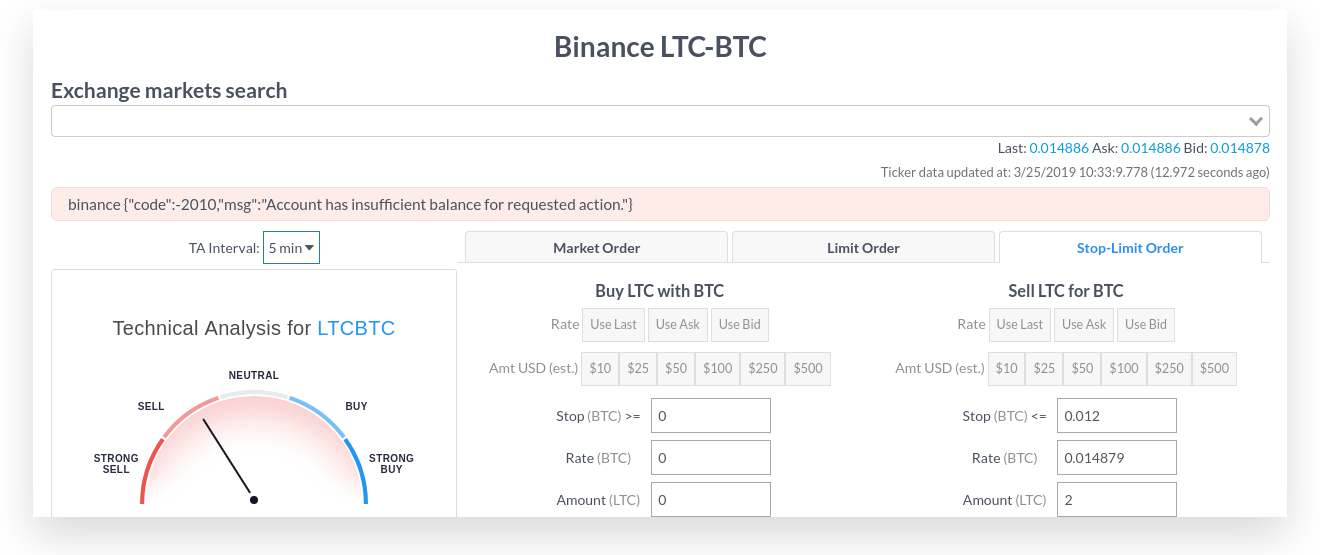Click the technical analysis gauge needle
This screenshot has height=555, width=1320.
(228, 458)
